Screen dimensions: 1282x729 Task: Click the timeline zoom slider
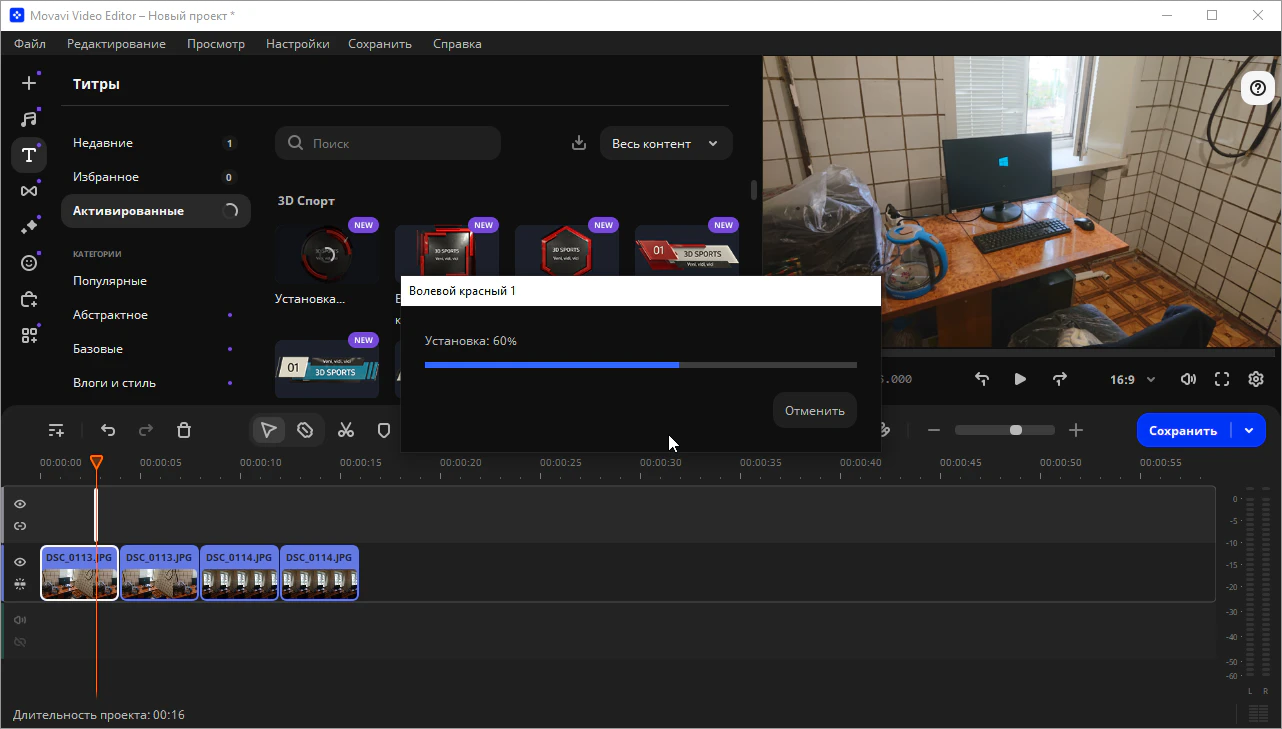1004,430
